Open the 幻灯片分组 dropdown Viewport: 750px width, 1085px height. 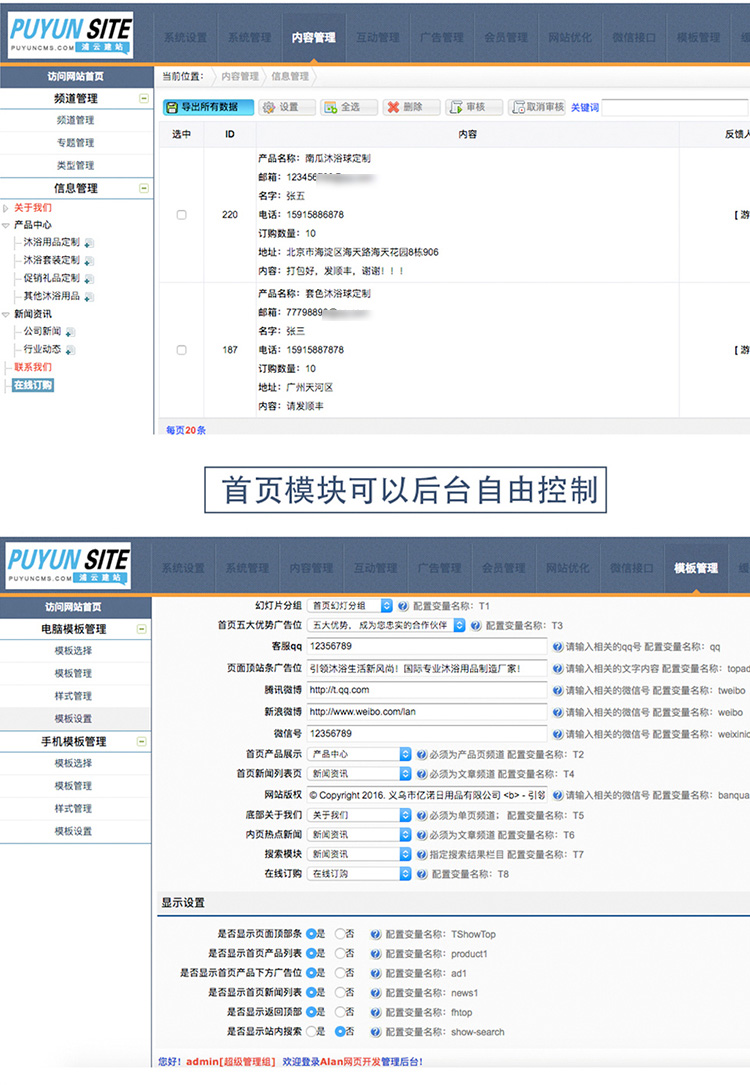point(349,605)
